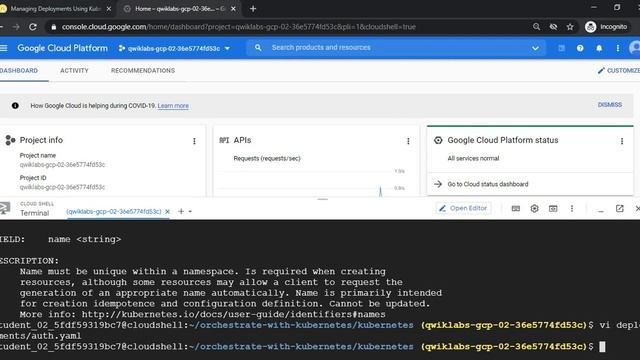640x360 pixels.
Task: Click the address bar zoom magnifier icon
Action: tap(536, 27)
